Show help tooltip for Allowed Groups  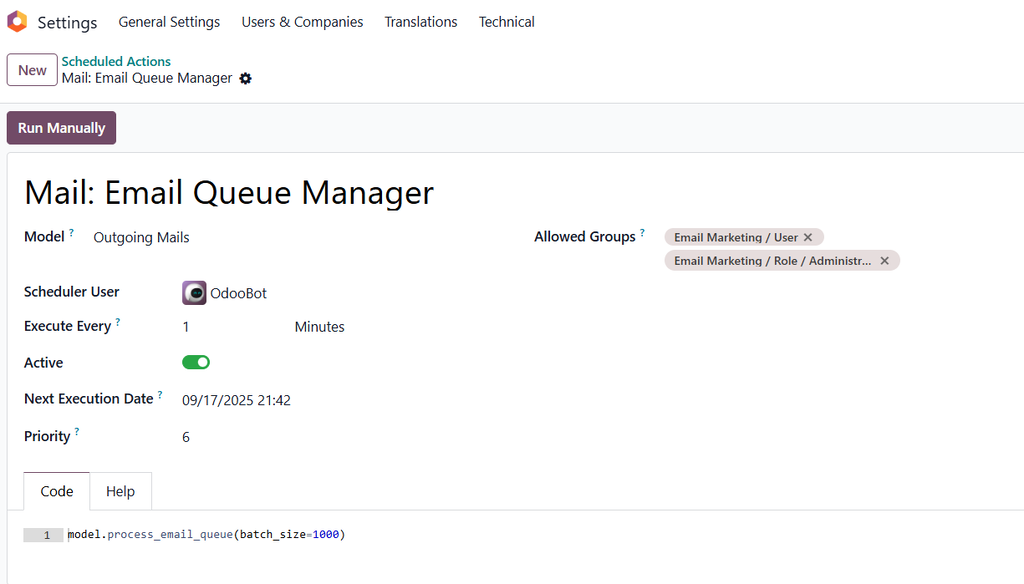pyautogui.click(x=642, y=234)
